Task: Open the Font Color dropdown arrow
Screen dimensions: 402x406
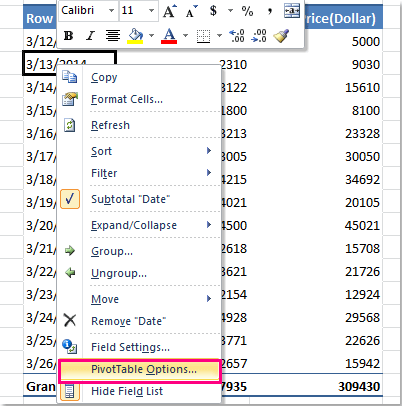Action: [x=186, y=35]
